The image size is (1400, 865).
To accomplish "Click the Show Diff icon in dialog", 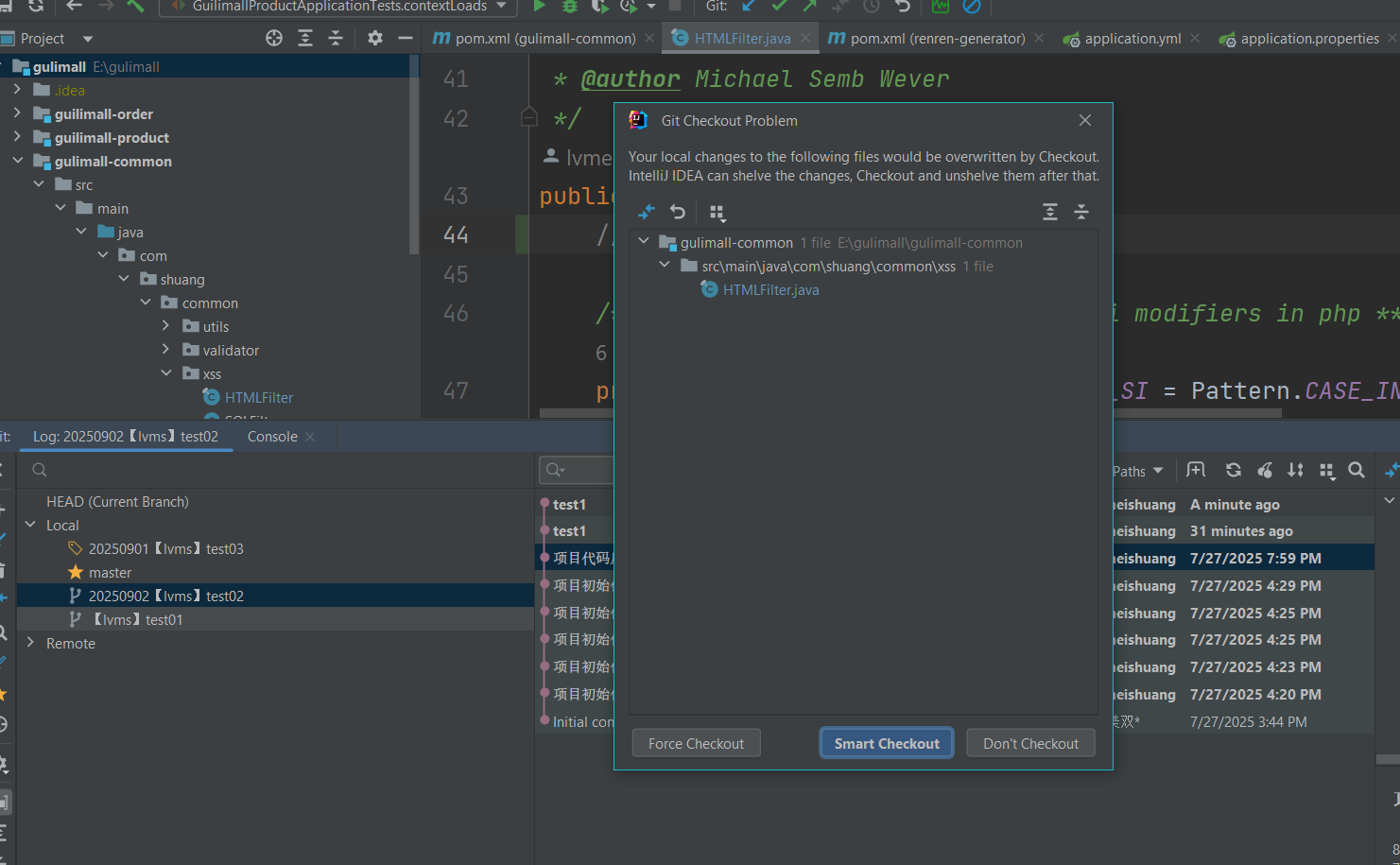I will tap(647, 212).
